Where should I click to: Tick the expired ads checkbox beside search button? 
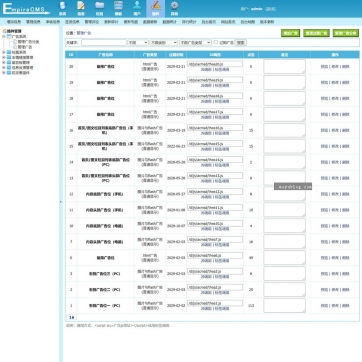[x=216, y=42]
